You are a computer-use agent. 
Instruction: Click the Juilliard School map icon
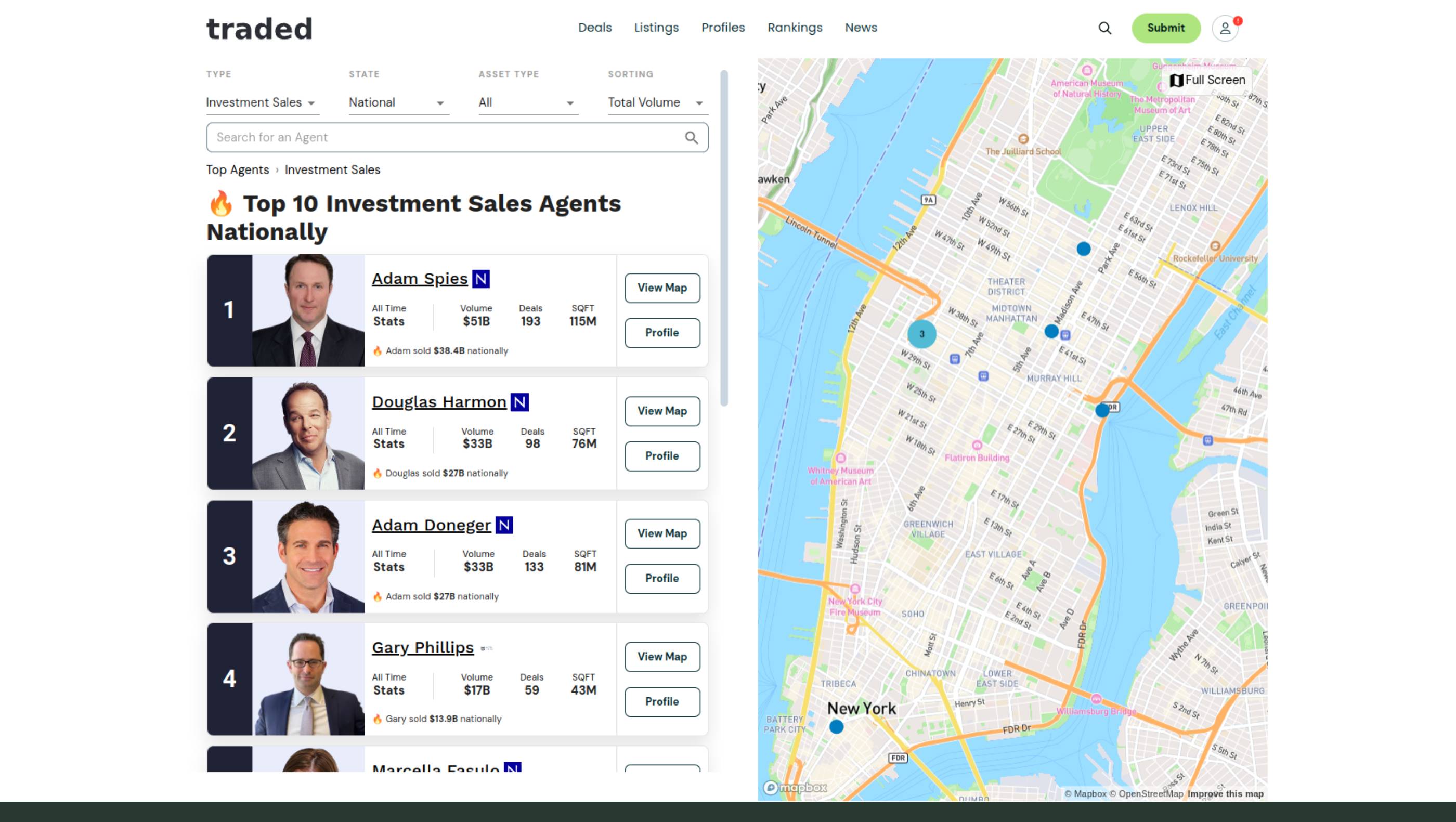(1023, 139)
